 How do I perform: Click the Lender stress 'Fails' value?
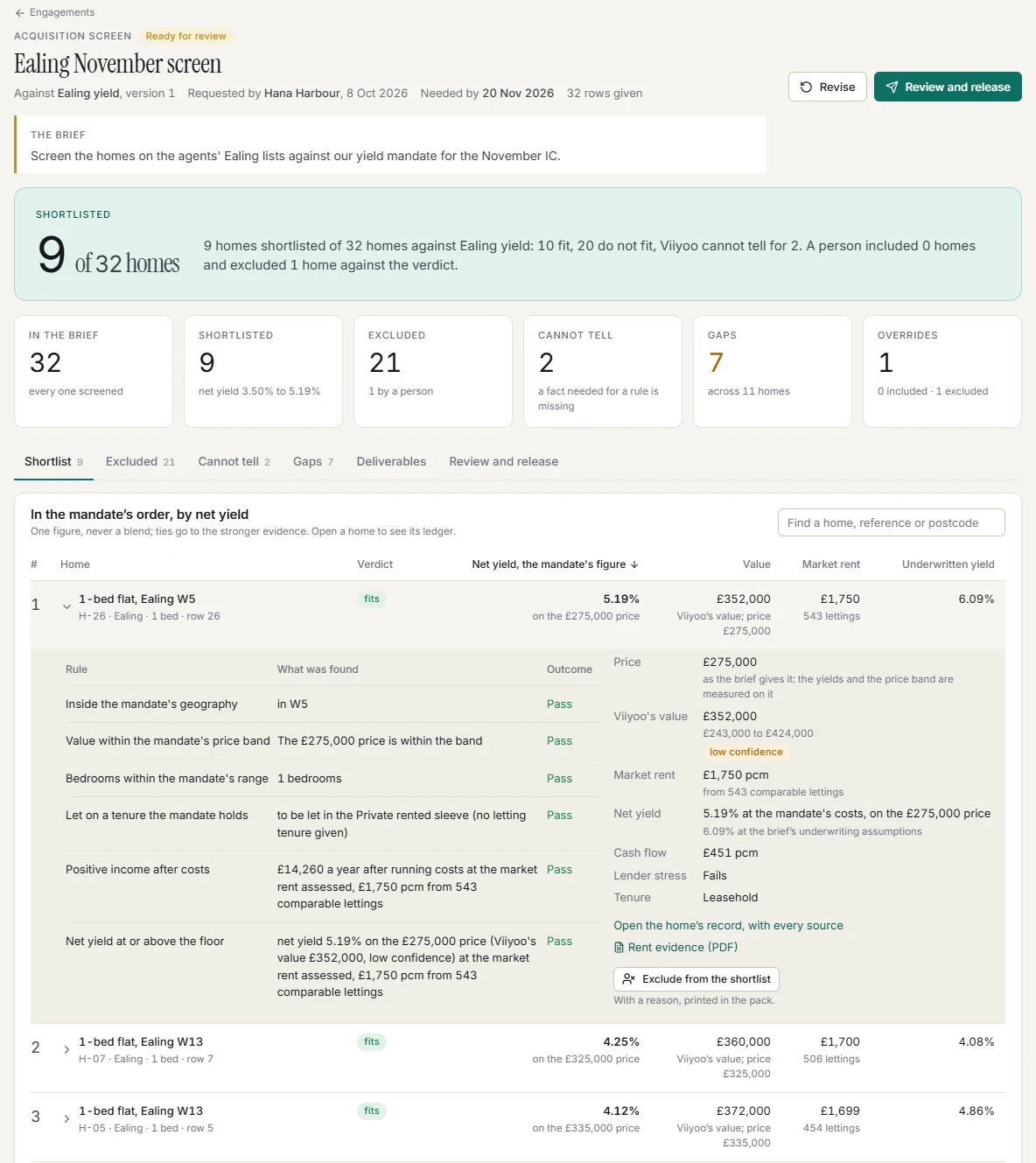tap(715, 875)
